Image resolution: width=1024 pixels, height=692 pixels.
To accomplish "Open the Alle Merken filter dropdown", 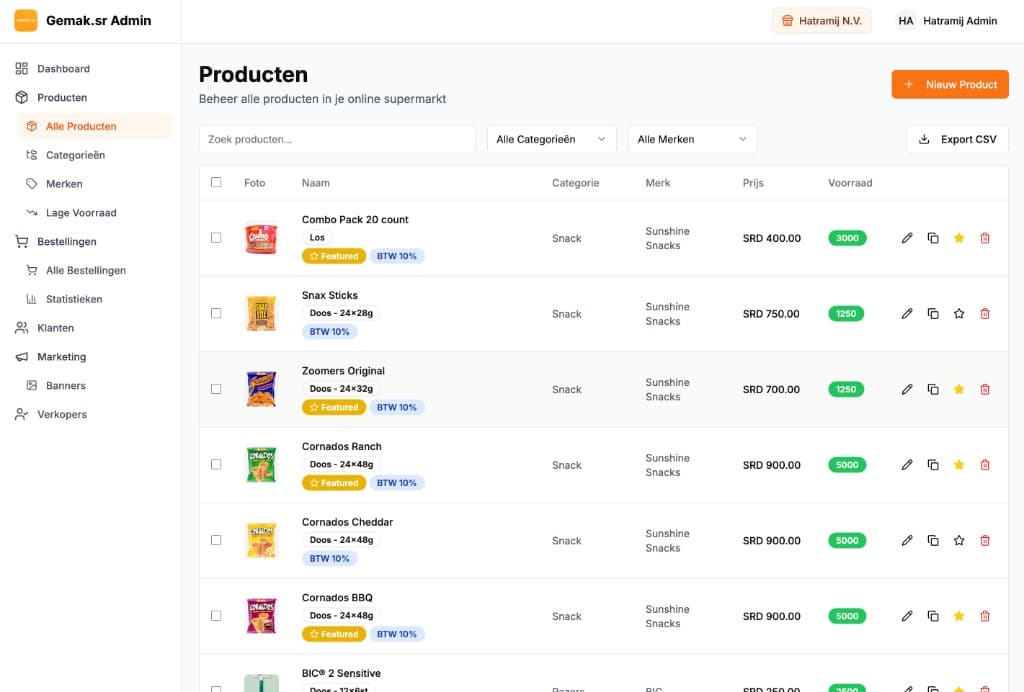I will pos(692,139).
